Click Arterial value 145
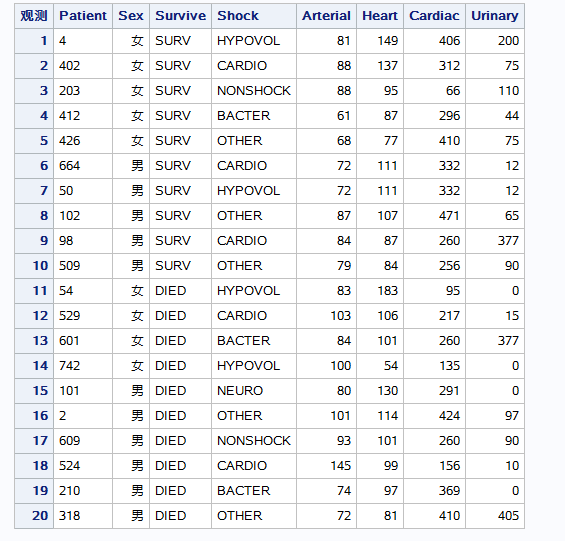Image resolution: width=565 pixels, height=541 pixels. 326,466
